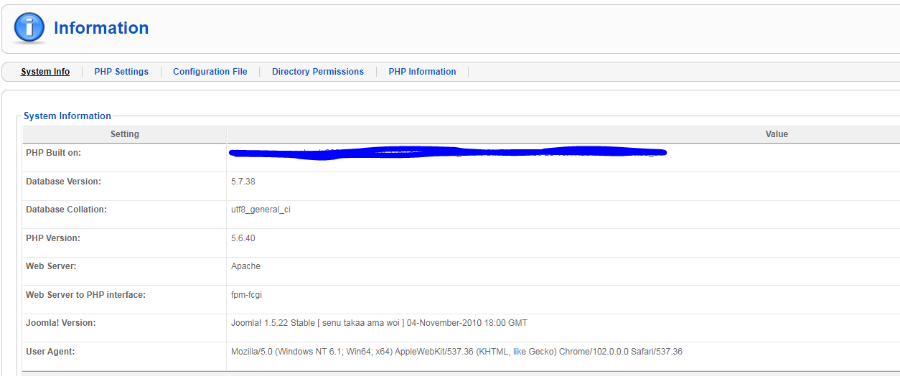Open the PHP Settings tab

tap(121, 72)
